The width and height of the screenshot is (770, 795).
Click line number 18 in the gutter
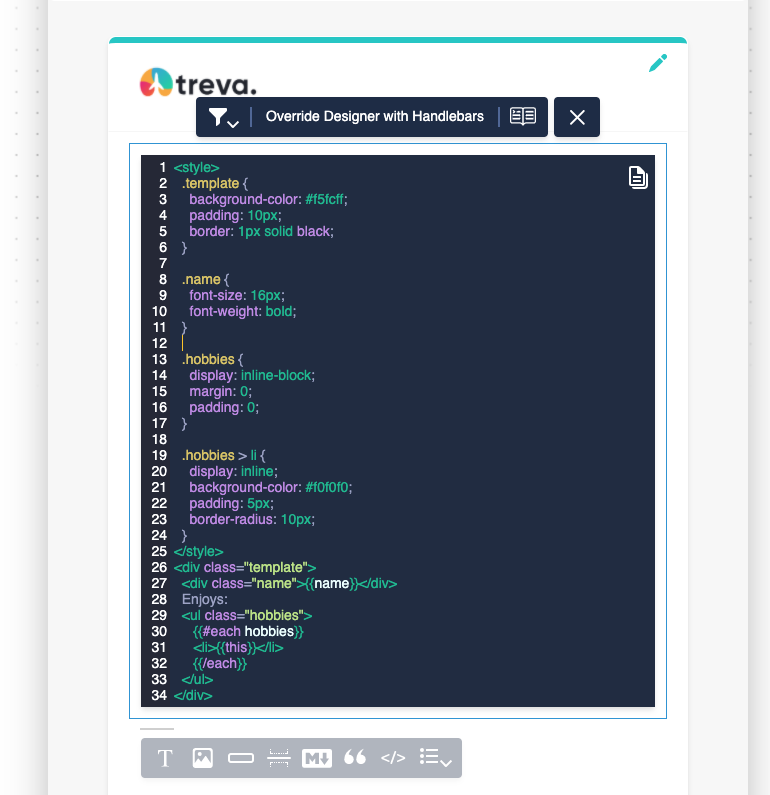click(x=159, y=440)
